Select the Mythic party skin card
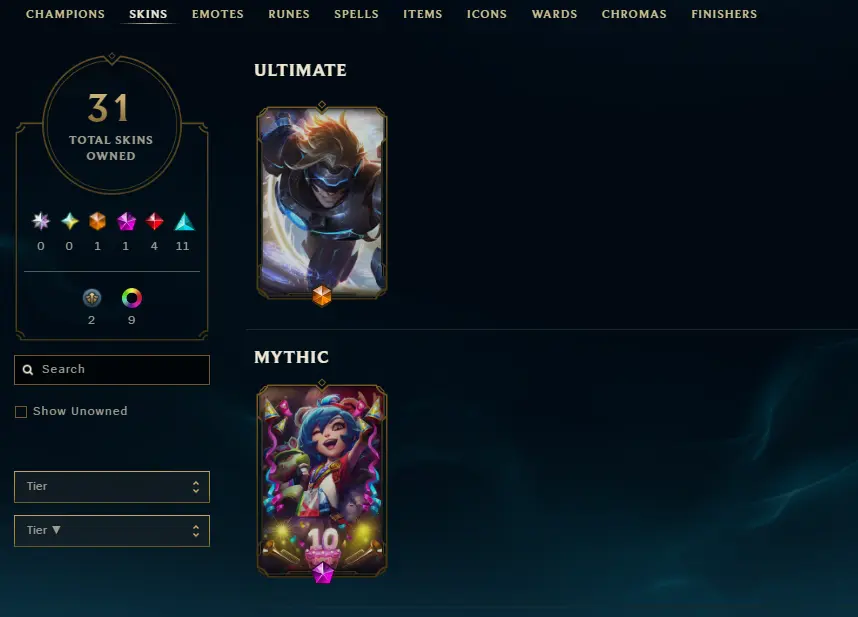 (322, 480)
